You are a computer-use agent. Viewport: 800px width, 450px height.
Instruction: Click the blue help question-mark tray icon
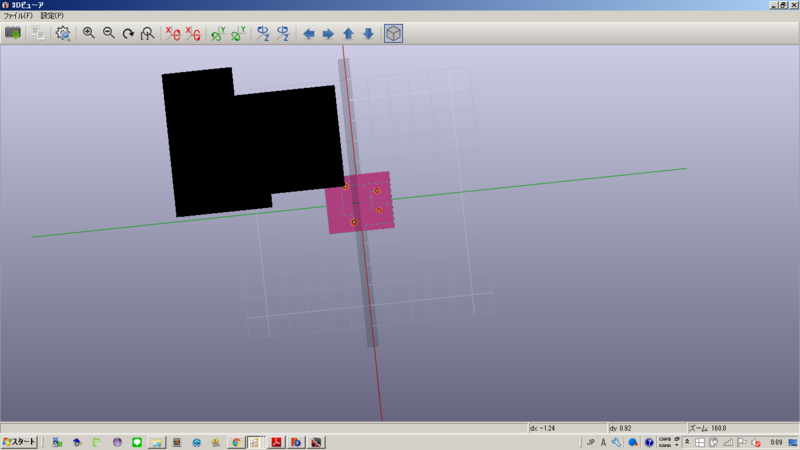[x=648, y=442]
